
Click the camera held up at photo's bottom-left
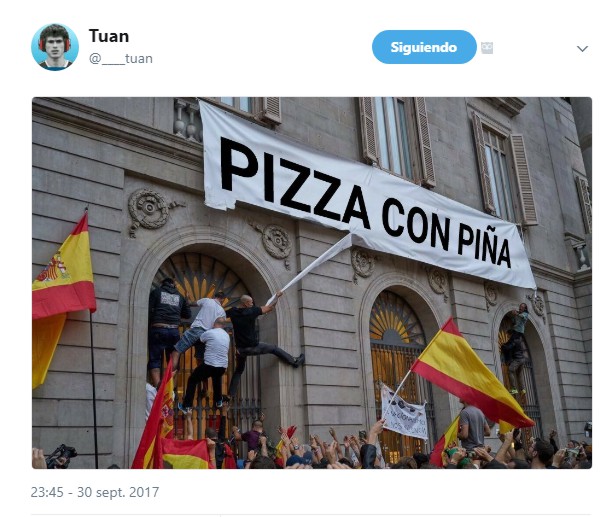pyautogui.click(x=61, y=456)
